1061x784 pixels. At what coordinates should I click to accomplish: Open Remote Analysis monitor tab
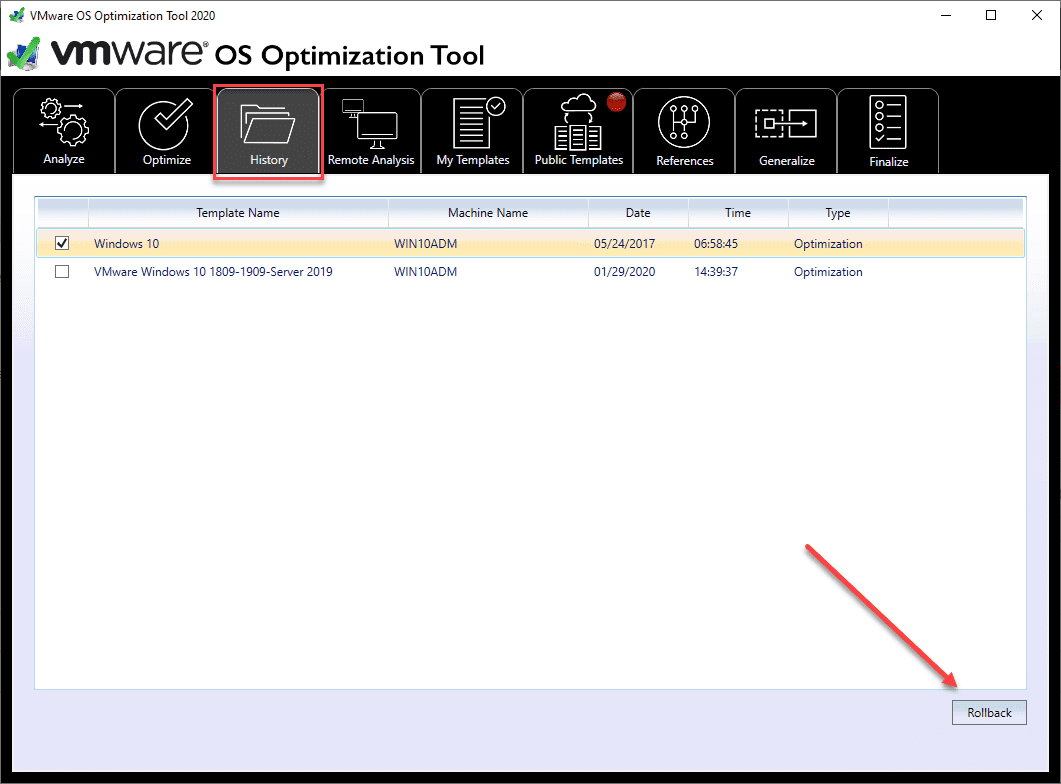click(371, 131)
